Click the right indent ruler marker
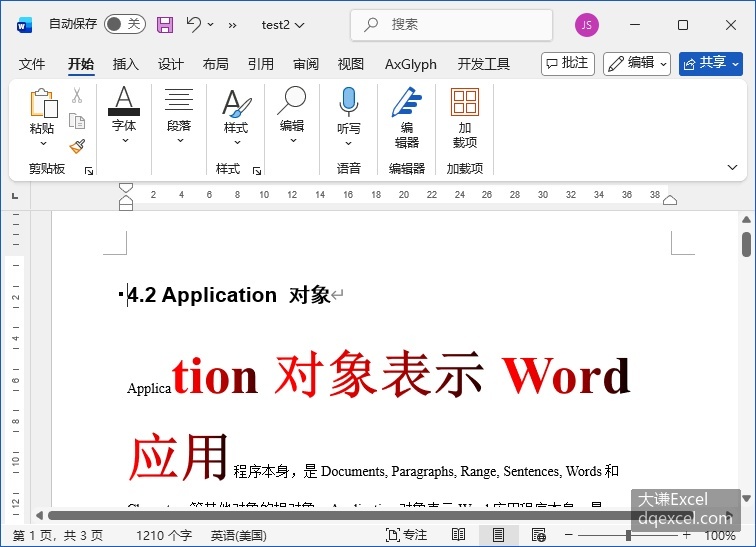Viewport: 756px width, 547px height. [670, 200]
